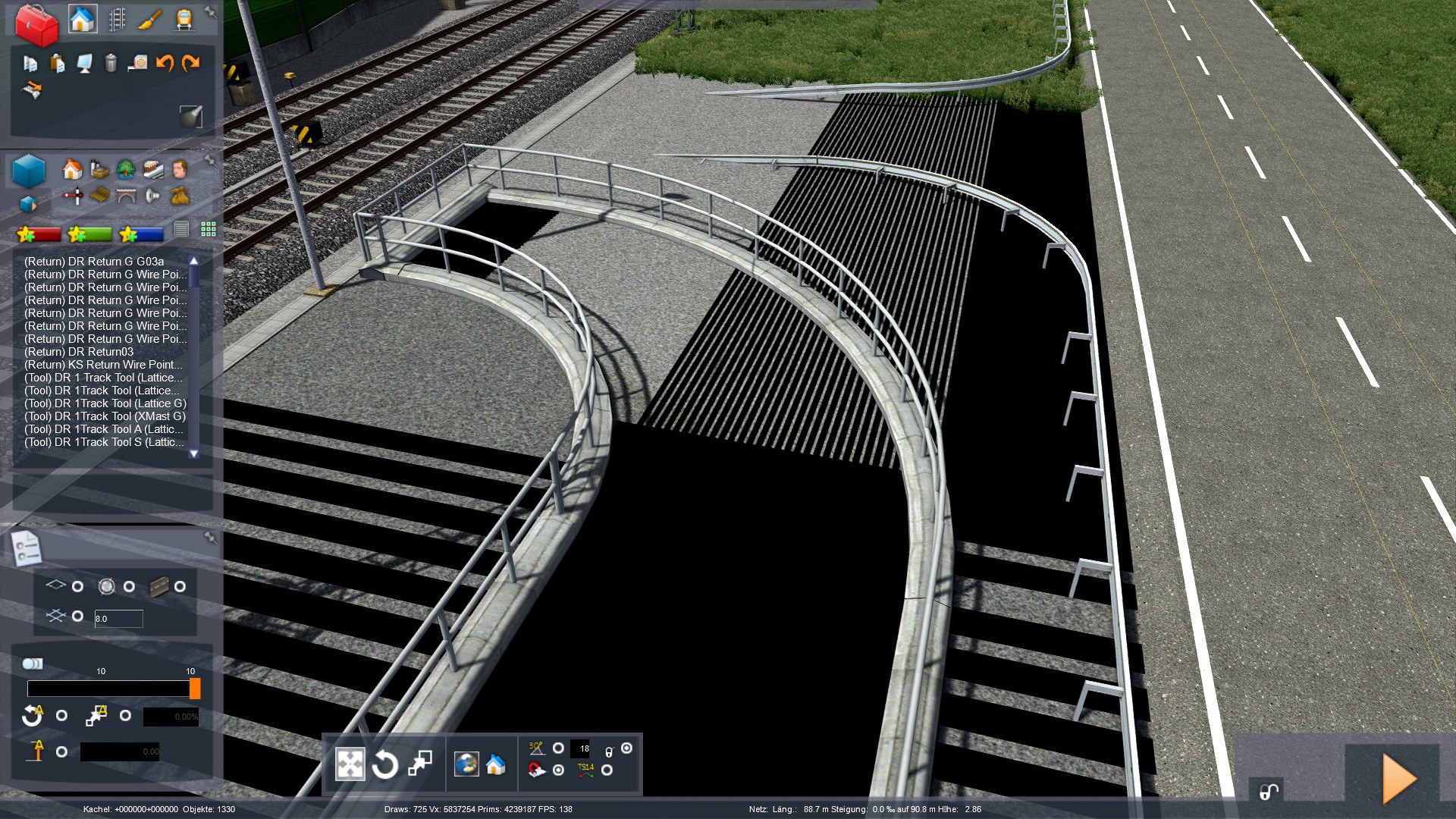Click the 8.0 grid size input field
This screenshot has width=1456, height=819.
[x=118, y=619]
